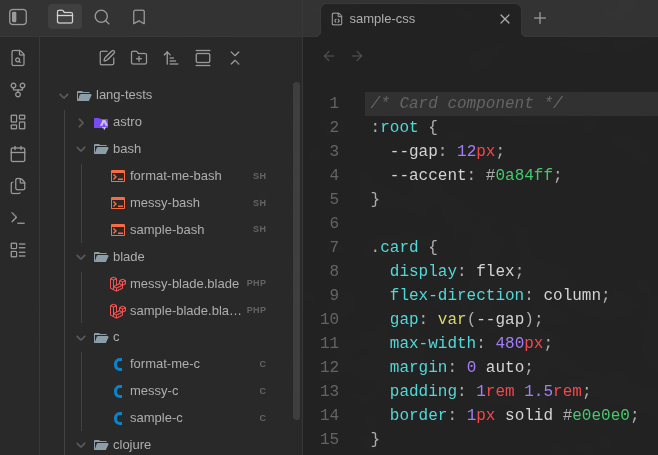Click the padding 1rem 1.5rem line
This screenshot has height=455, width=658.
pyautogui.click(x=490, y=391)
